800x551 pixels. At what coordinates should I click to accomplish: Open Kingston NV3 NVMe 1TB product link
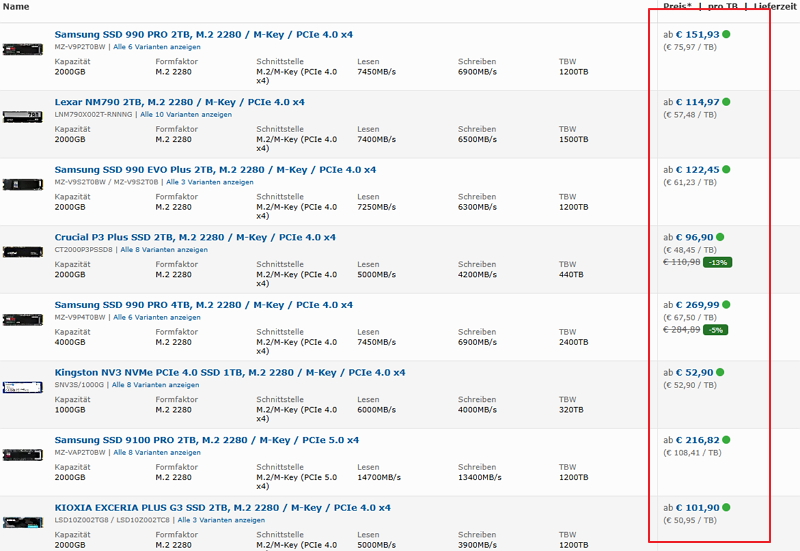coord(230,372)
